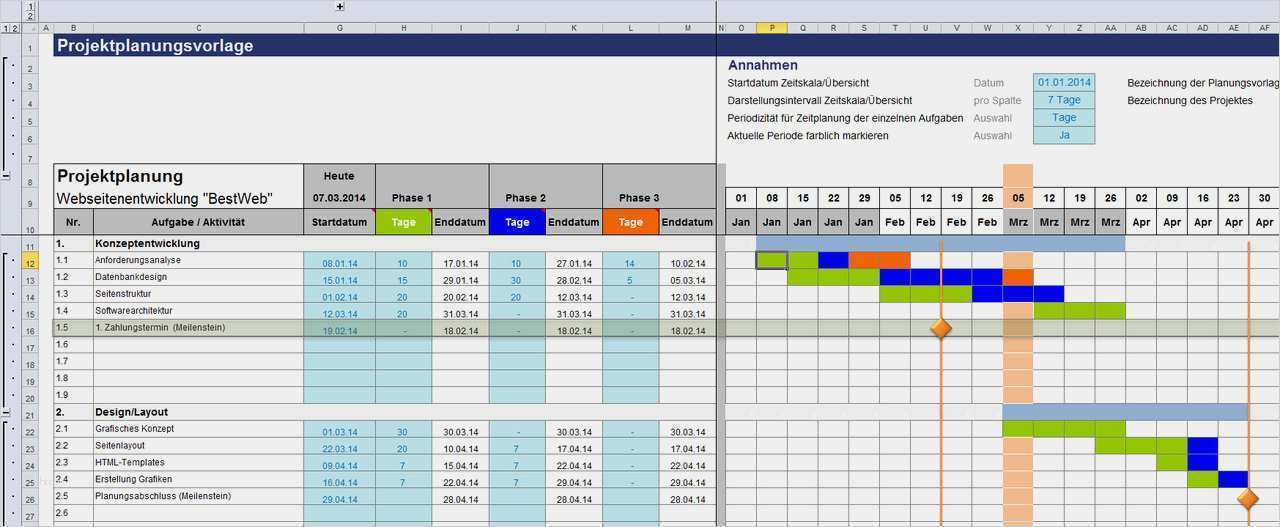The image size is (1280, 527).
Task: Click the Startdatum cell 01.01.2014
Action: click(1064, 83)
